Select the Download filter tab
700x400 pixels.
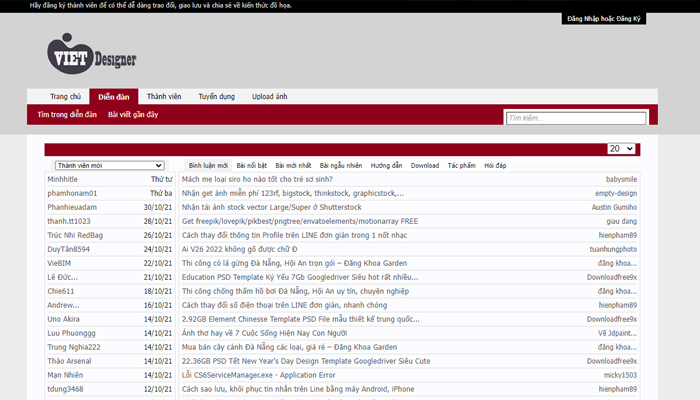(x=425, y=165)
